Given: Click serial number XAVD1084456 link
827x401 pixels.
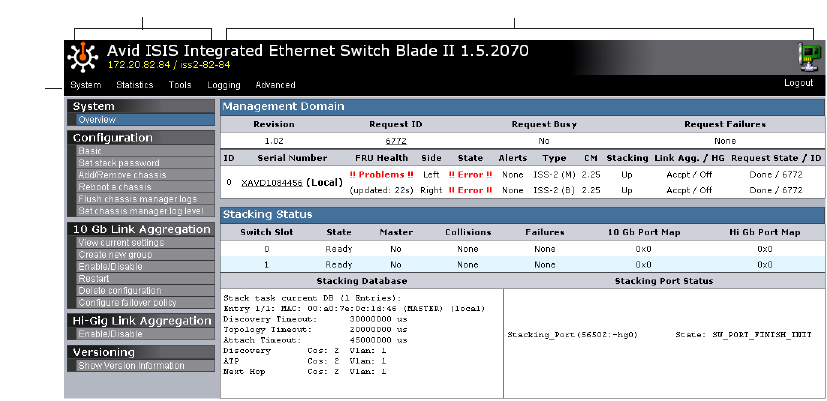Looking at the screenshot, I should (x=272, y=183).
